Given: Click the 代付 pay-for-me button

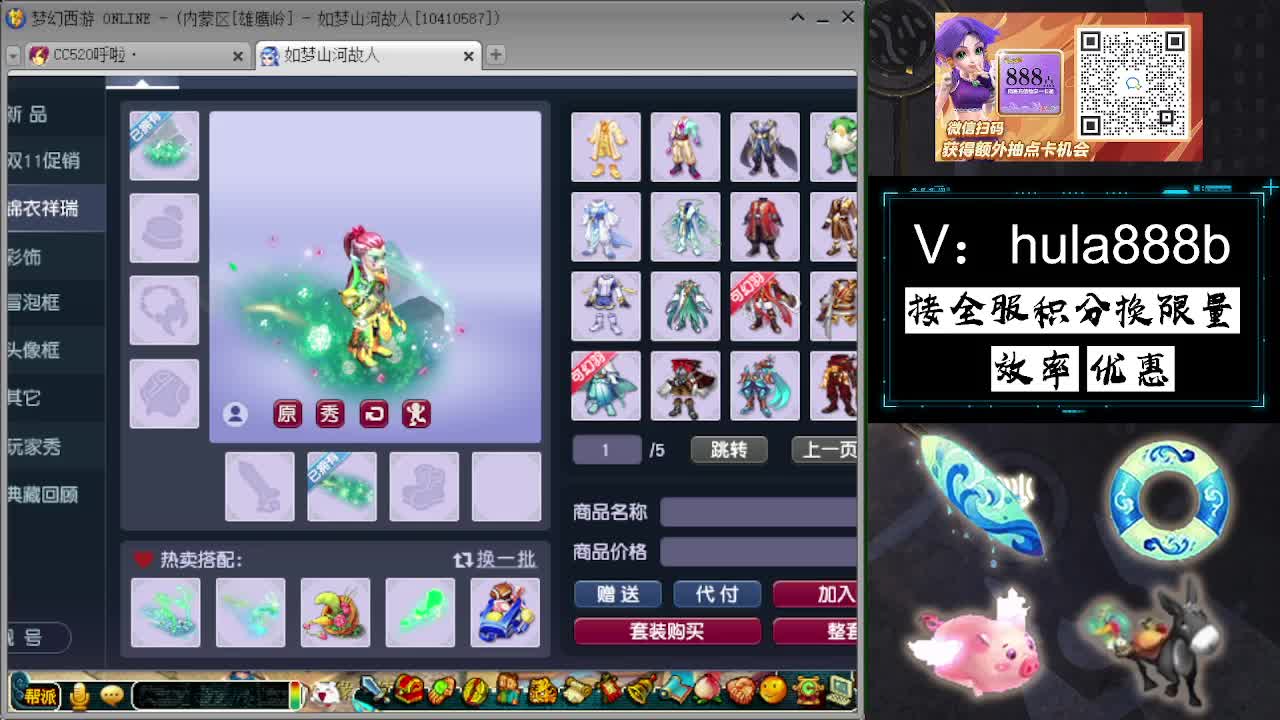Looking at the screenshot, I should click(x=717, y=594).
